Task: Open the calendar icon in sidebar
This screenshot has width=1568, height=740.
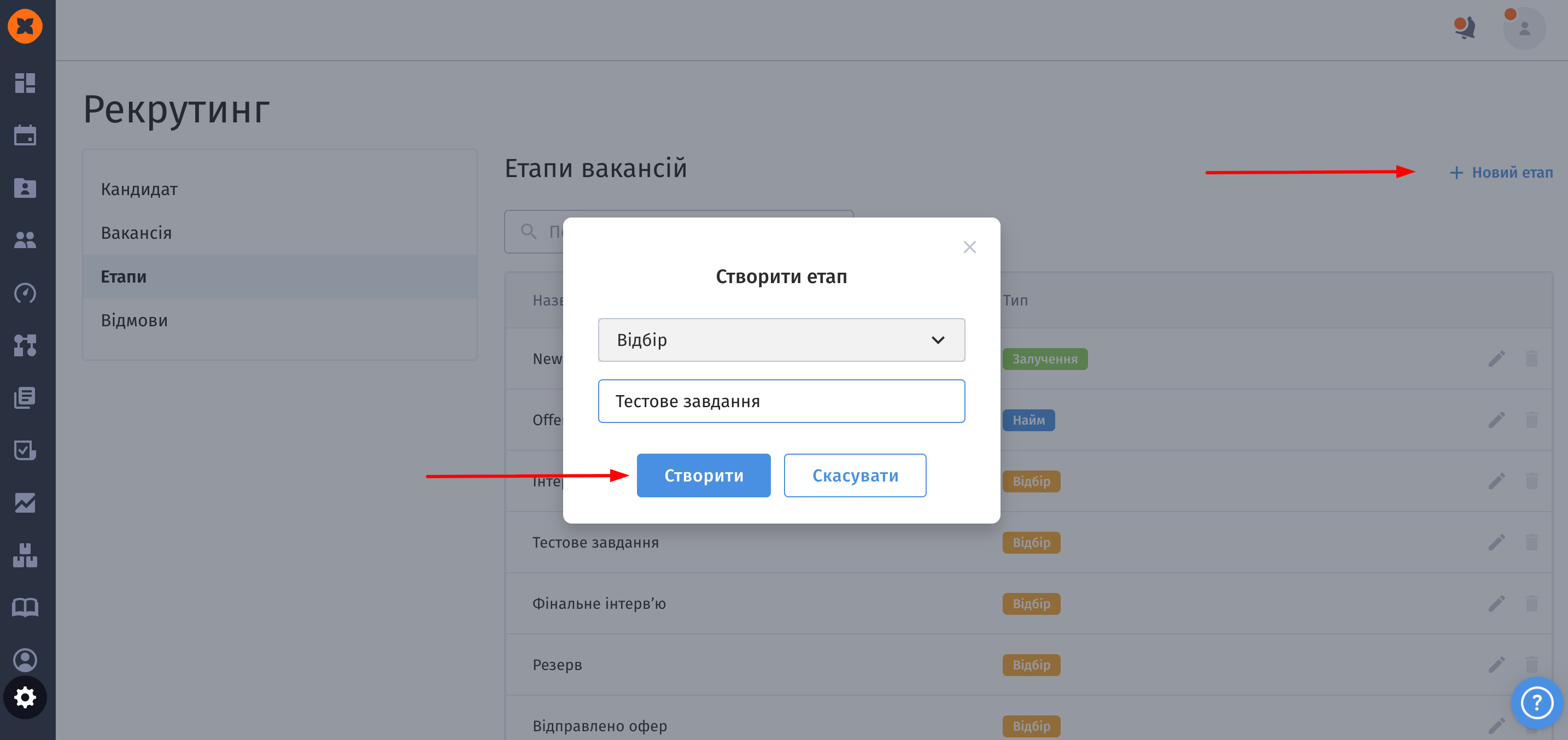Action: pos(25,135)
